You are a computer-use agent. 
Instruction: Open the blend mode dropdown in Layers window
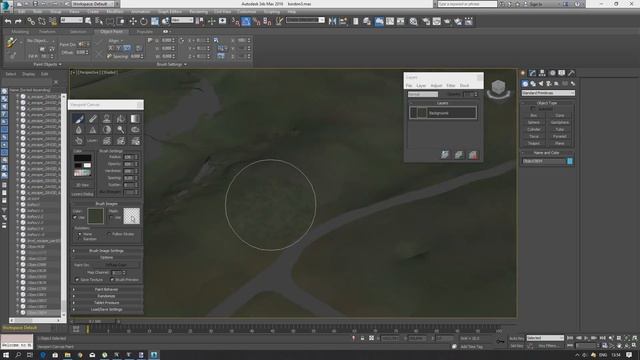pos(422,94)
